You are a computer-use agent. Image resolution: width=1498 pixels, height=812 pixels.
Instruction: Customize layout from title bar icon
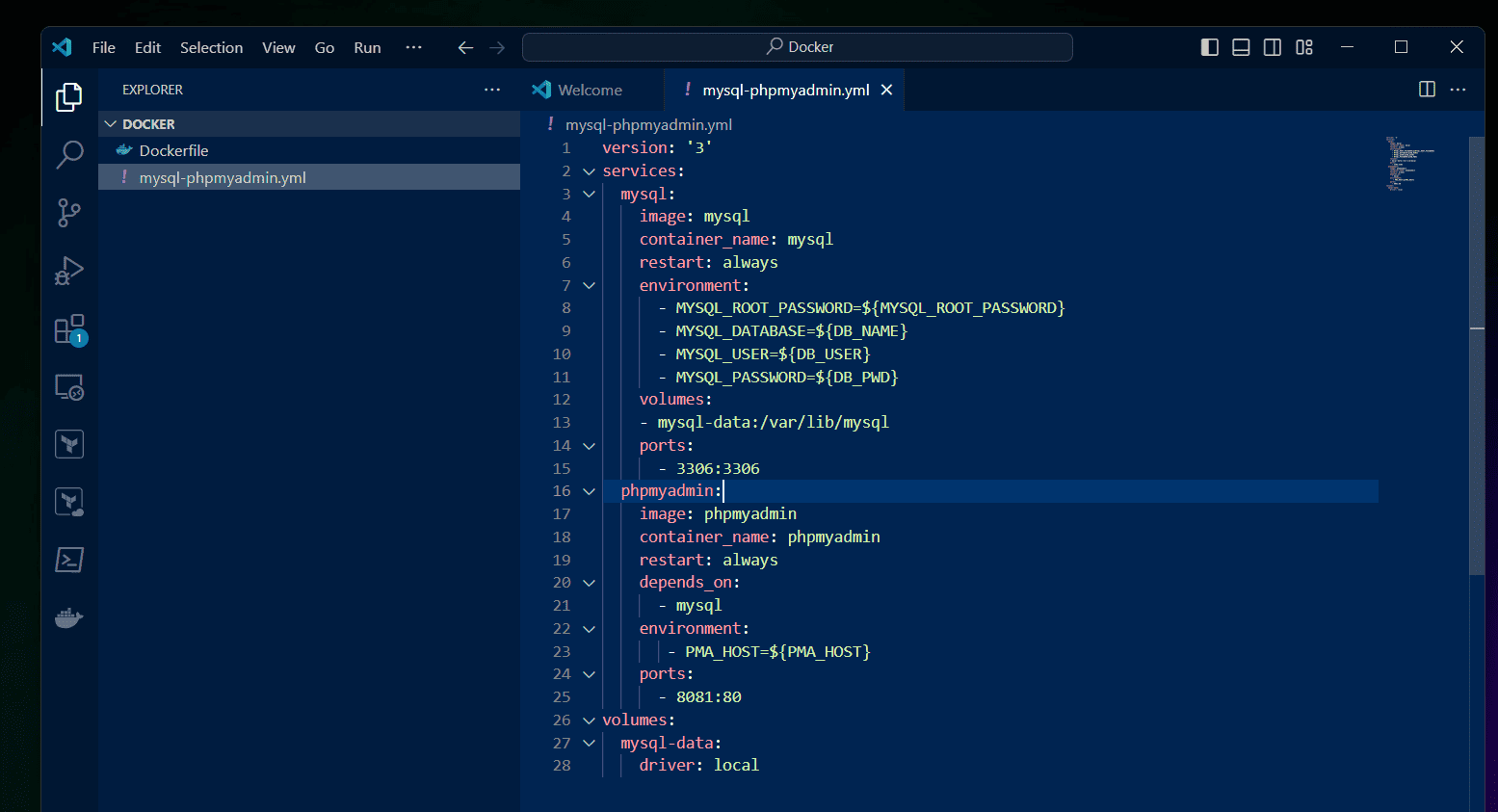[1304, 47]
